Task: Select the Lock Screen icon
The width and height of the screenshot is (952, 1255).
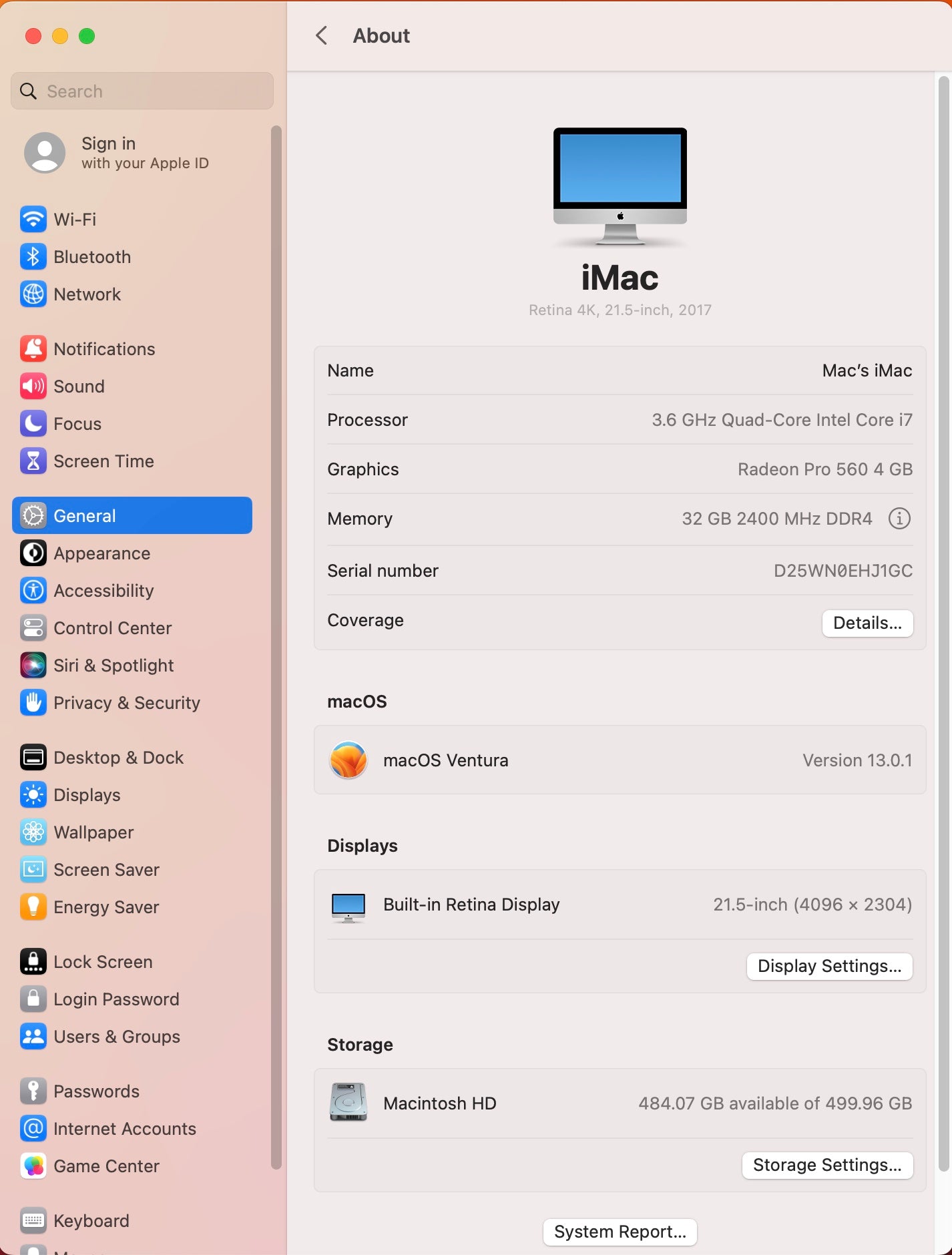Action: point(33,961)
